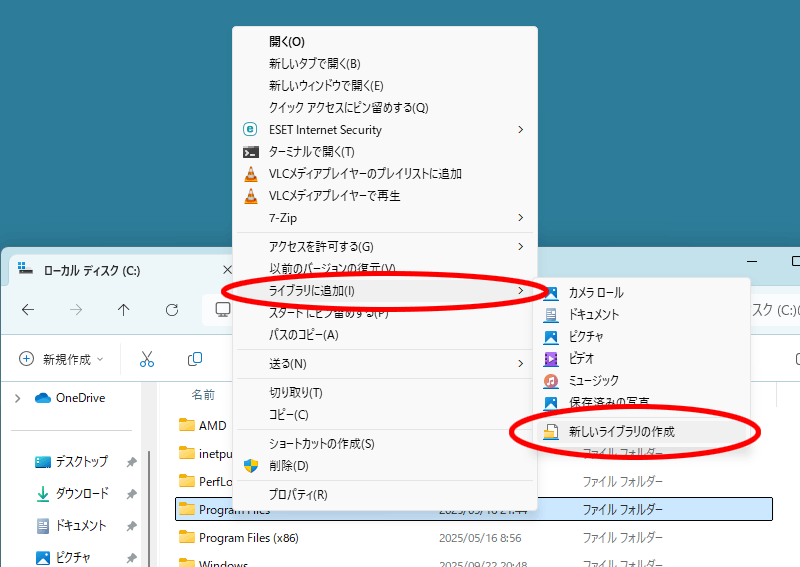The image size is (800, 567).
Task: Click the cut scissors toolbar icon
Action: [x=147, y=359]
